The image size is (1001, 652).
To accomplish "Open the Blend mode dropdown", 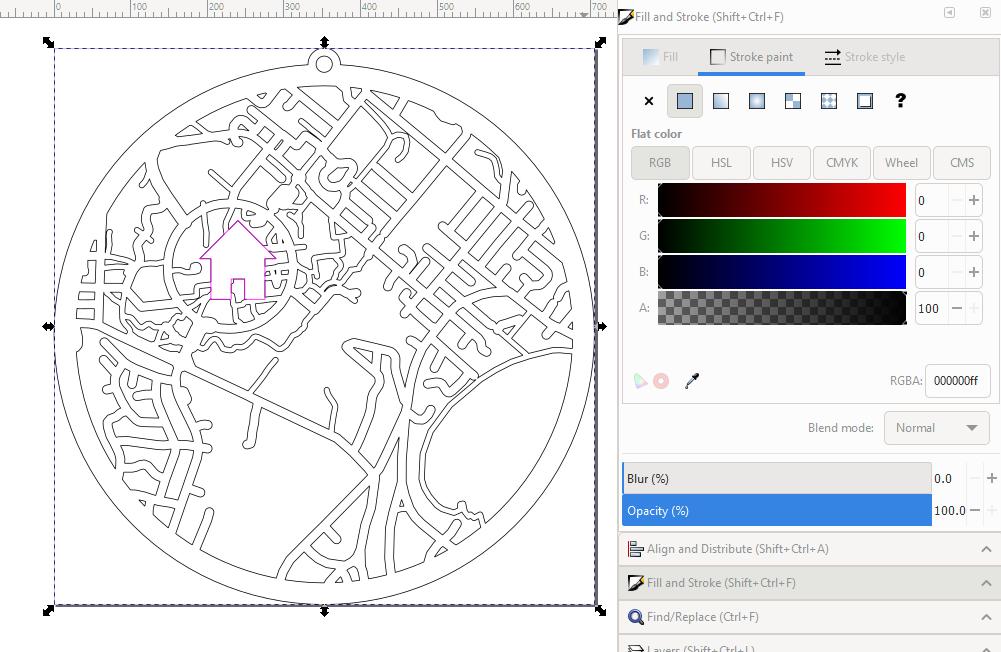I will [x=937, y=428].
